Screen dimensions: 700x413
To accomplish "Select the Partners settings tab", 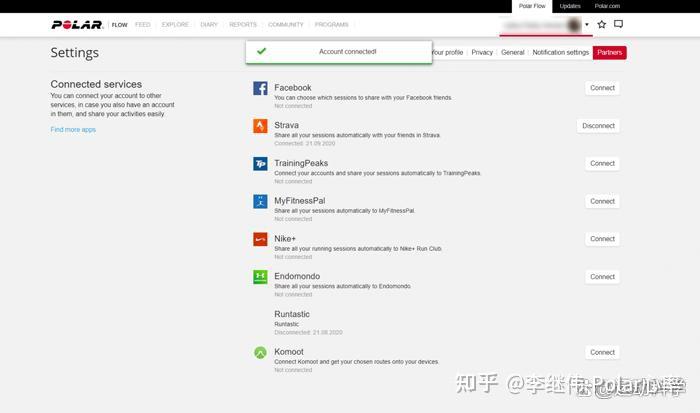I will click(609, 52).
